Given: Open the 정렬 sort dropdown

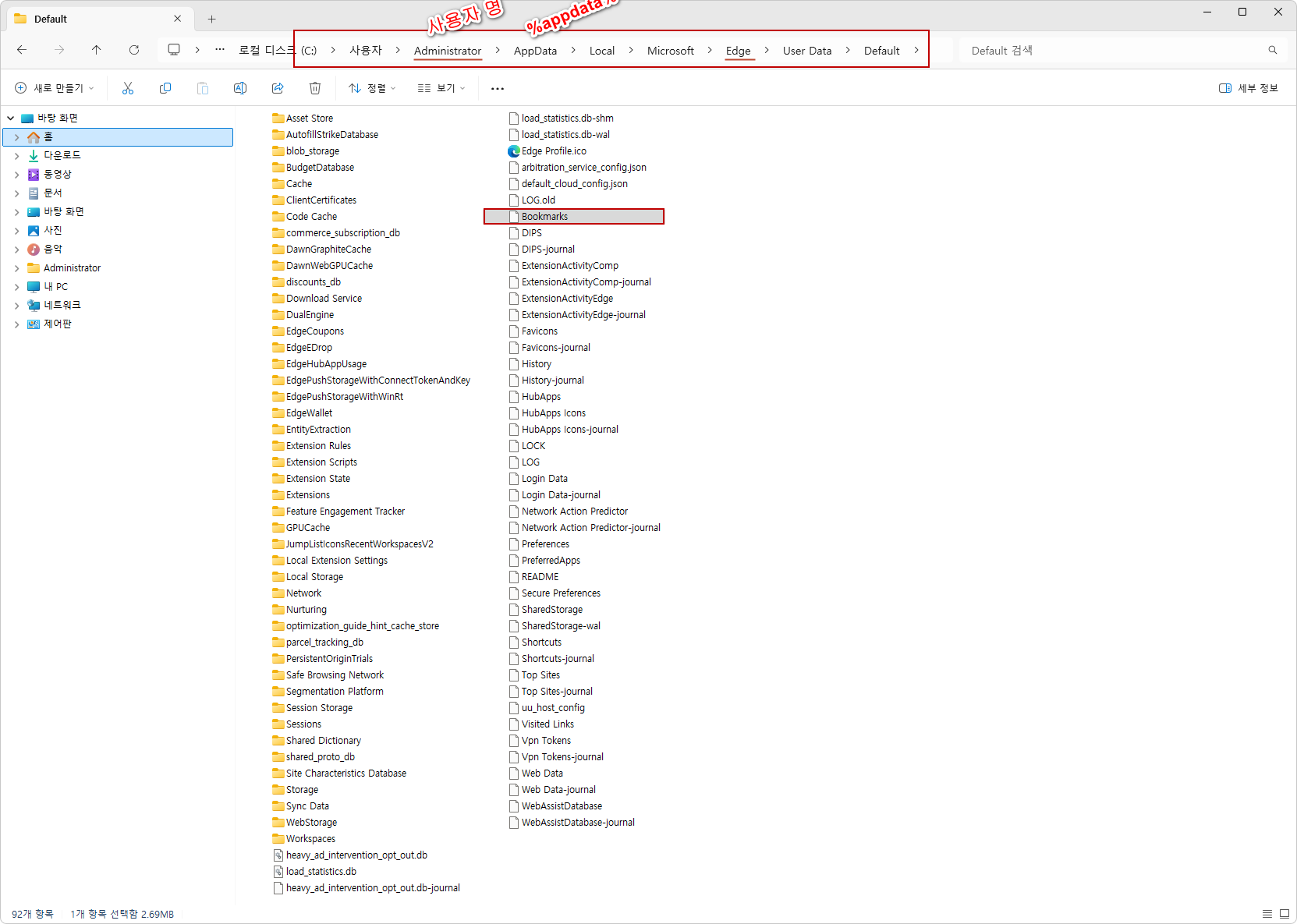Looking at the screenshot, I should point(372,88).
